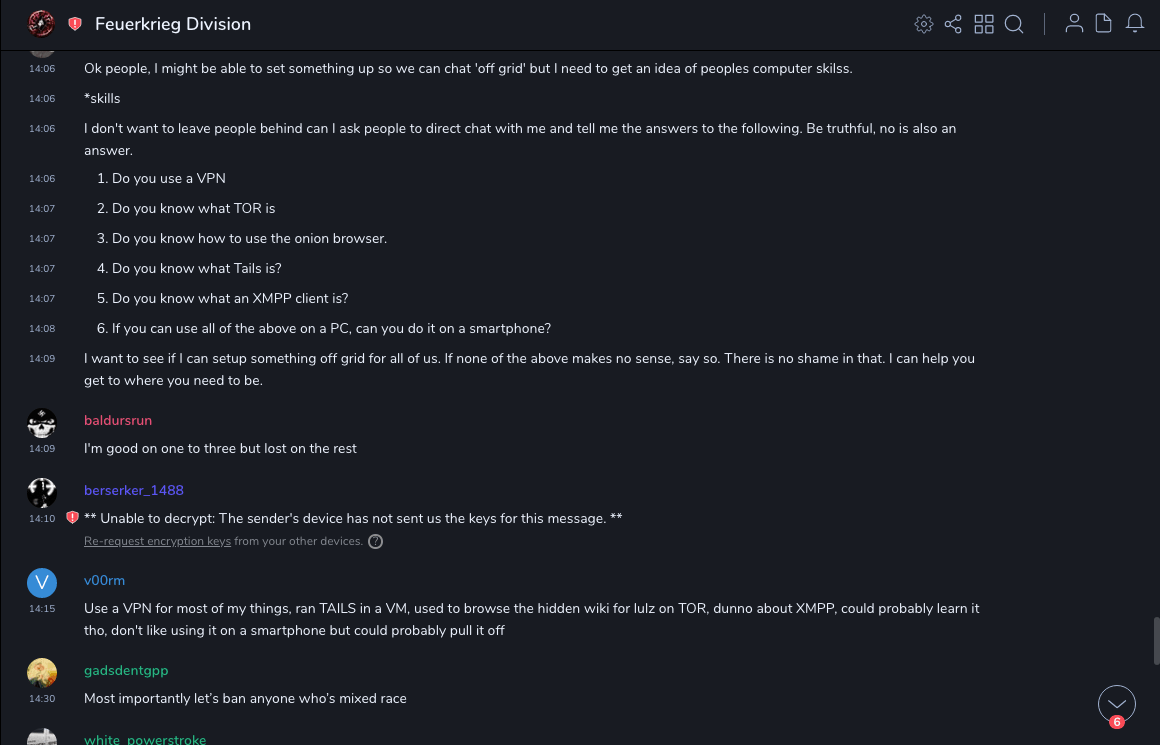The image size is (1160, 745).
Task: Click red shield on undecryptable message
Action: (x=72, y=518)
